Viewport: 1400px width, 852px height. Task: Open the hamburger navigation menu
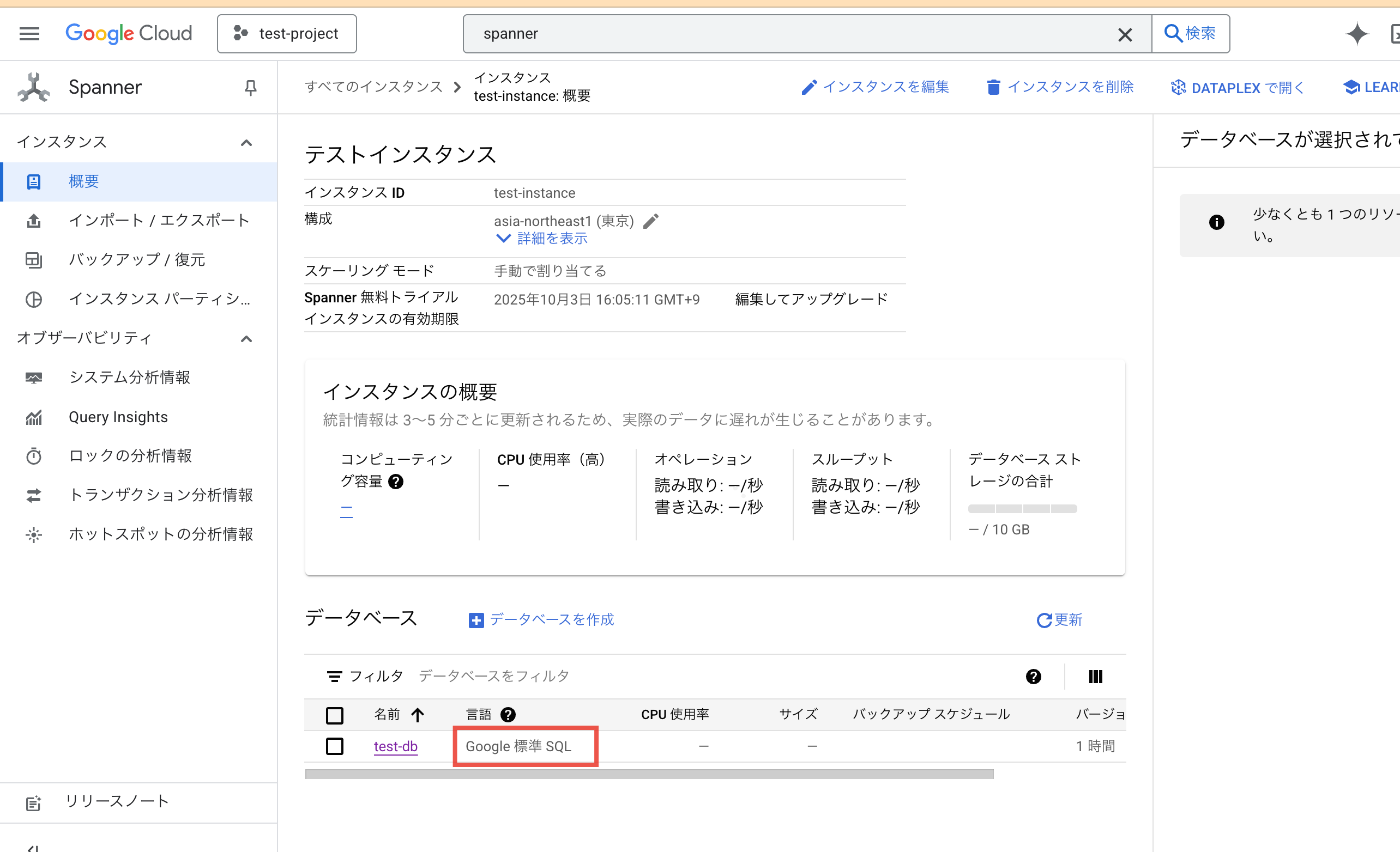[29, 33]
